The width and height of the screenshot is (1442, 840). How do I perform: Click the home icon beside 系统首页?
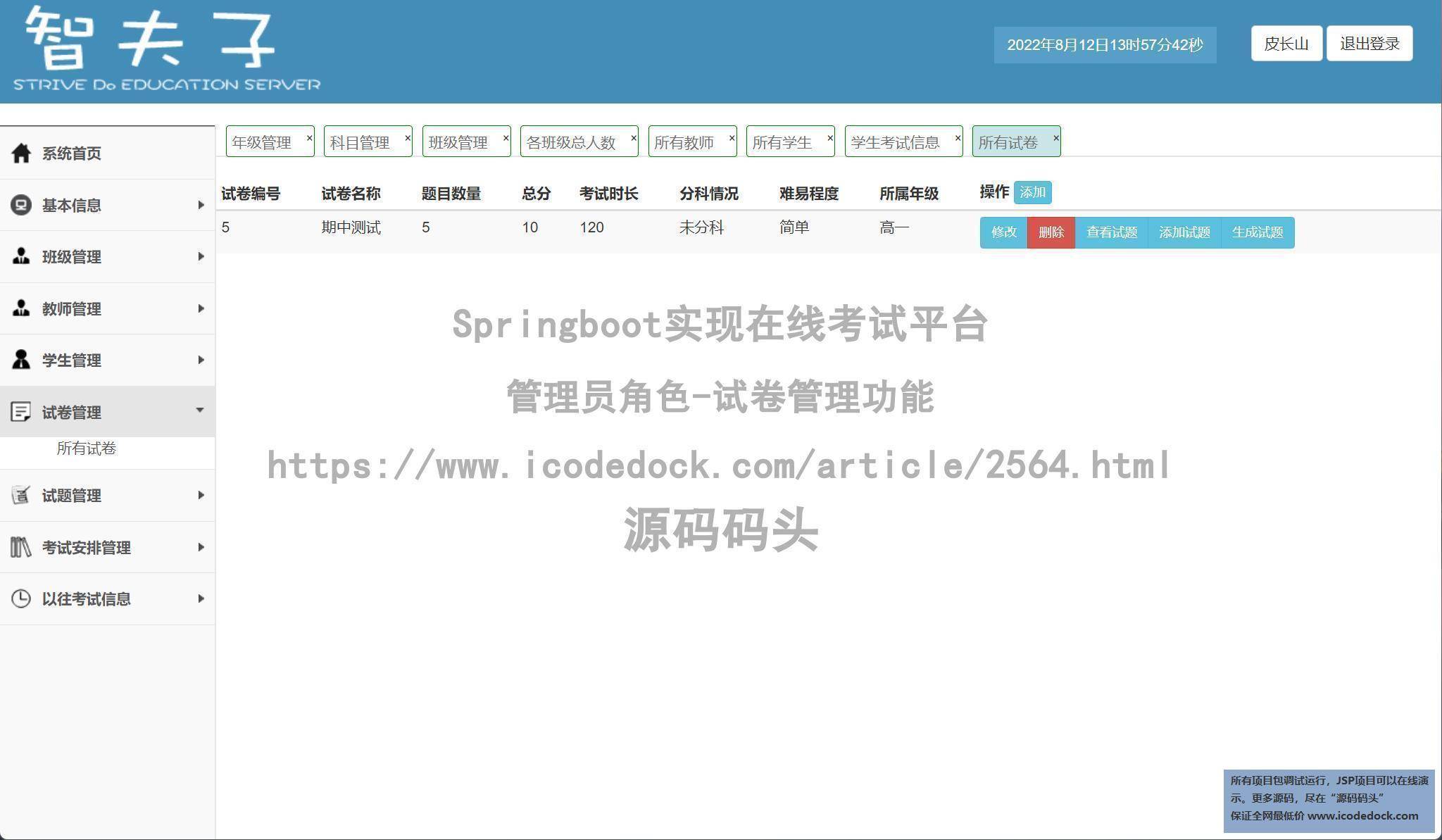[21, 153]
